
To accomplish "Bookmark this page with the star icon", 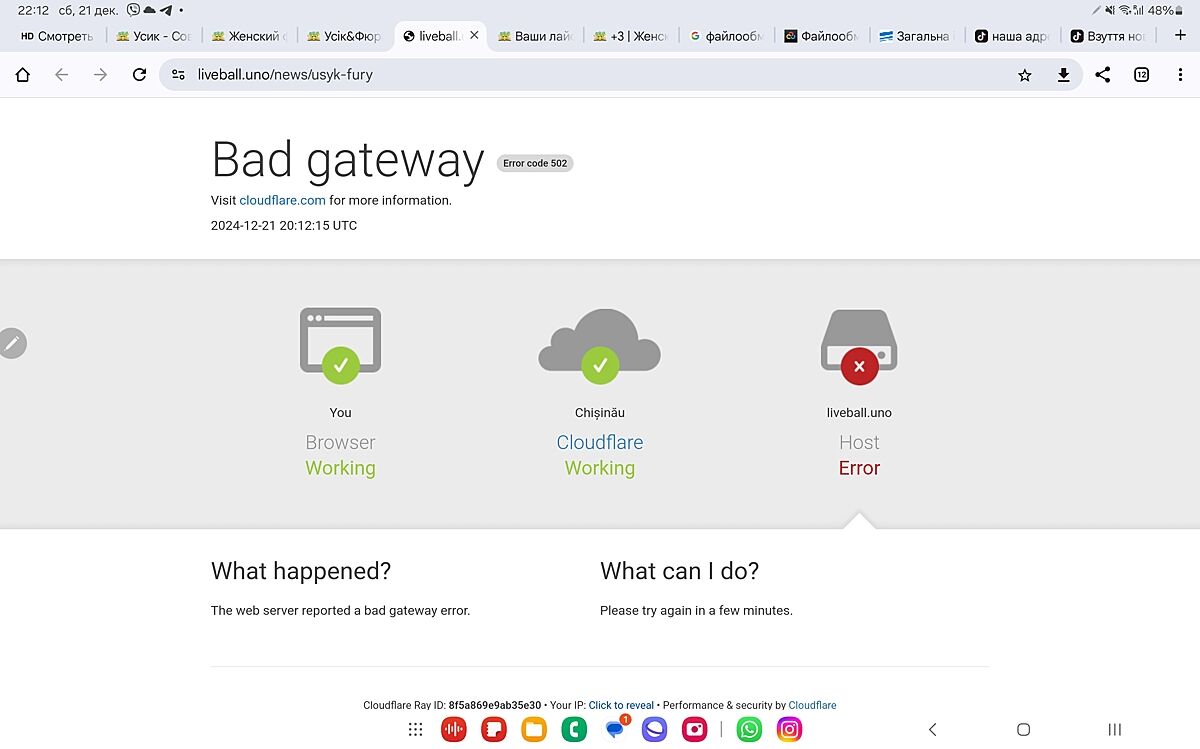I will click(1024, 75).
